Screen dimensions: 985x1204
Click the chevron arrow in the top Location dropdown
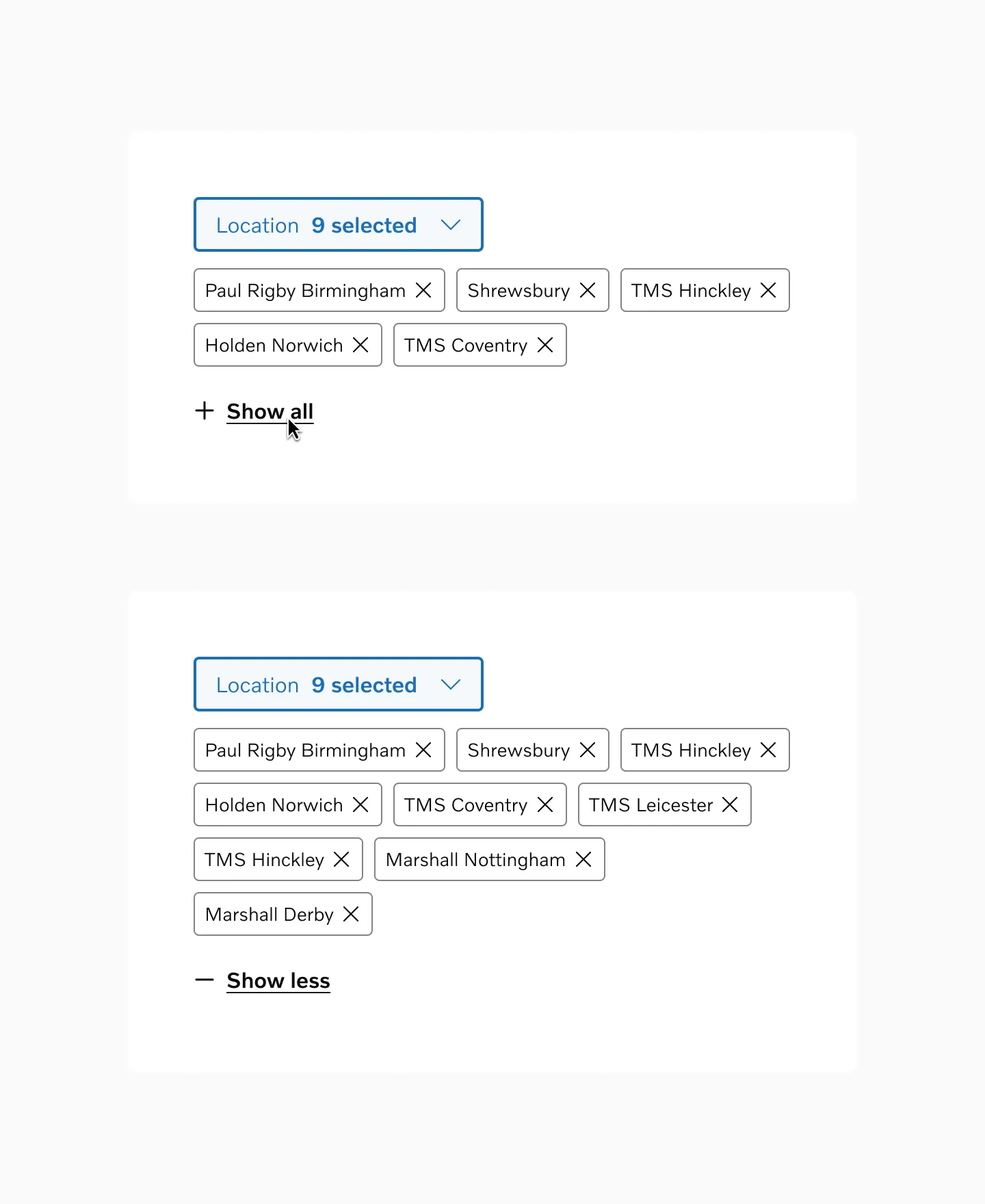click(x=451, y=225)
